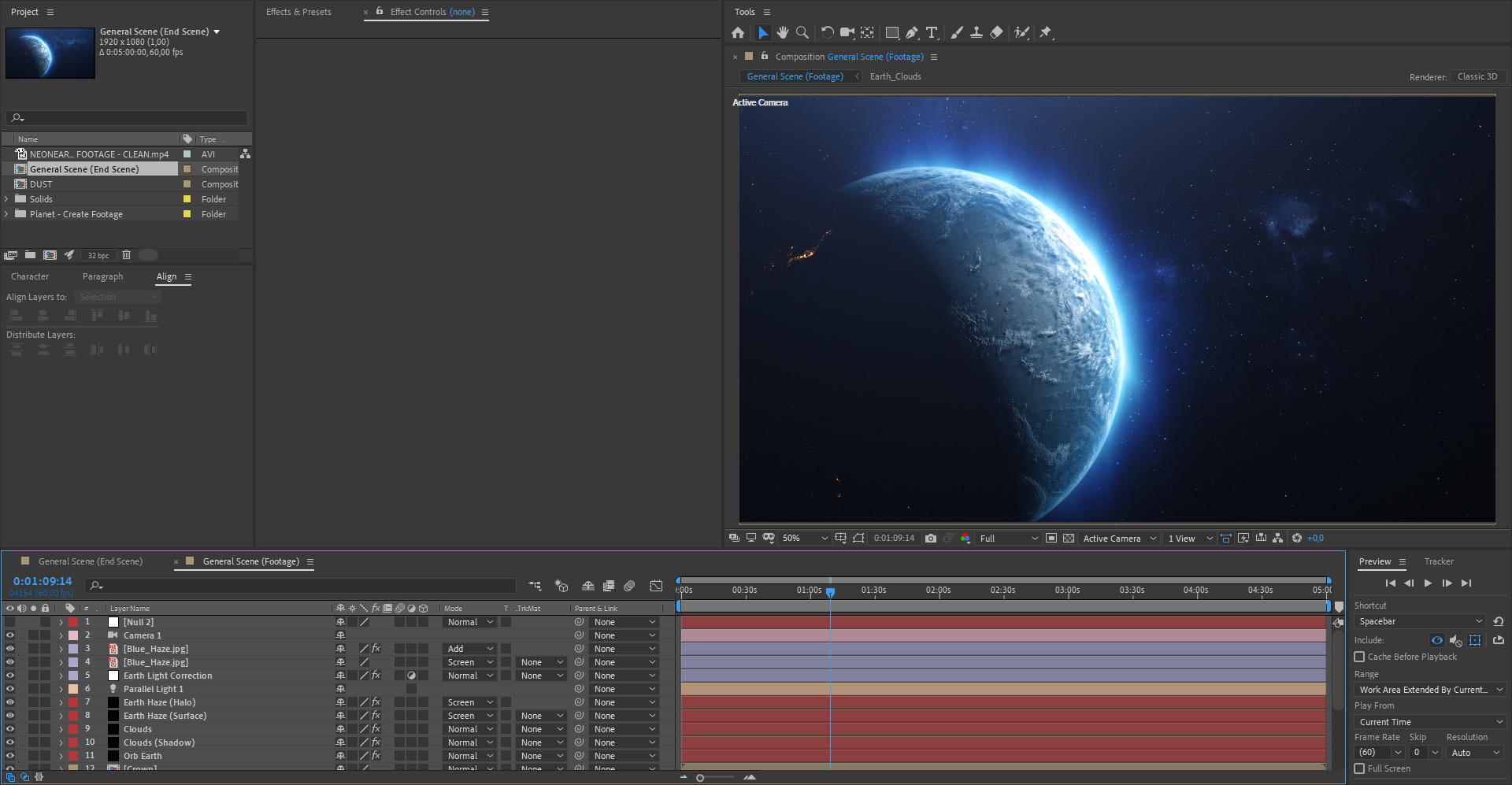Image resolution: width=1512 pixels, height=785 pixels.
Task: Select the Clone Stamp tool
Action: [976, 32]
